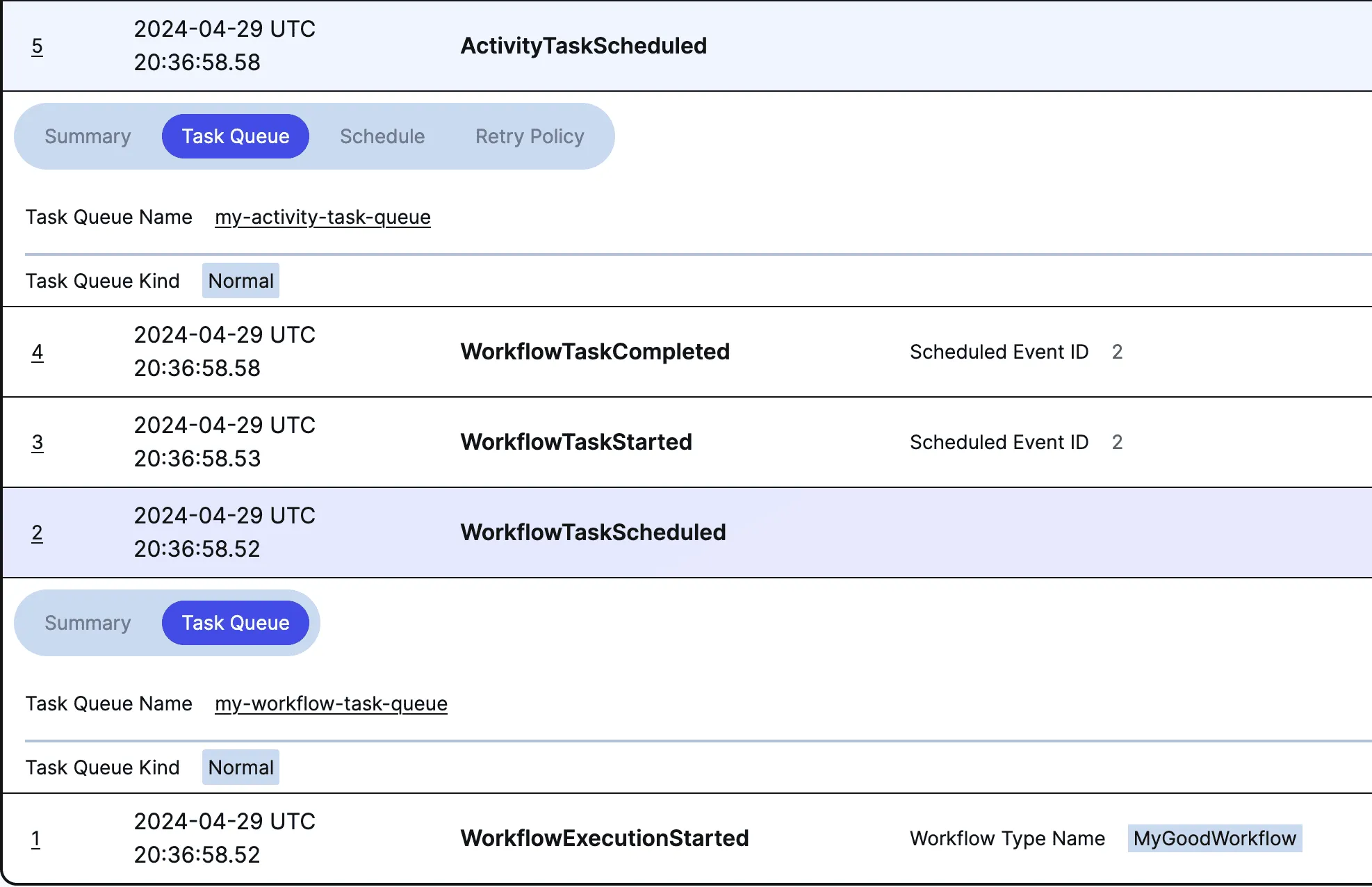Viewport: 1372px width, 887px height.
Task: Click the MyGoodWorkflow type name badge
Action: (x=1214, y=838)
